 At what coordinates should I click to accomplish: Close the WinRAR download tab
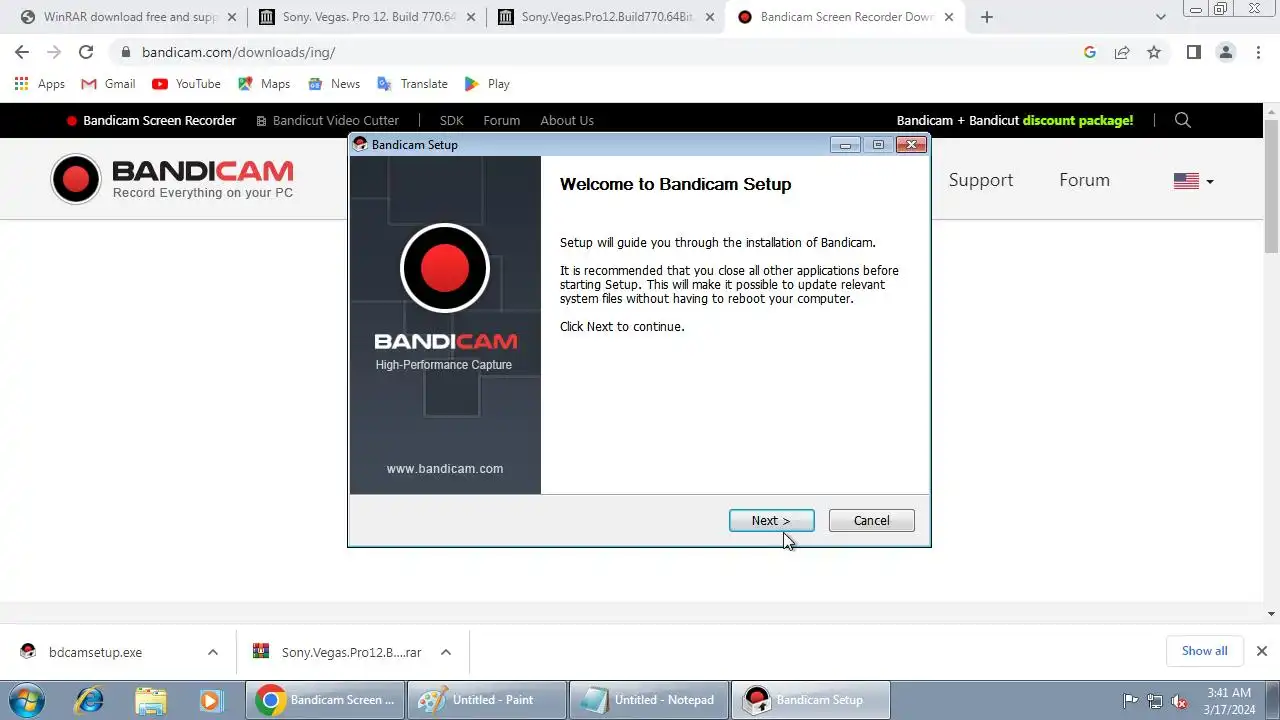coord(232,17)
